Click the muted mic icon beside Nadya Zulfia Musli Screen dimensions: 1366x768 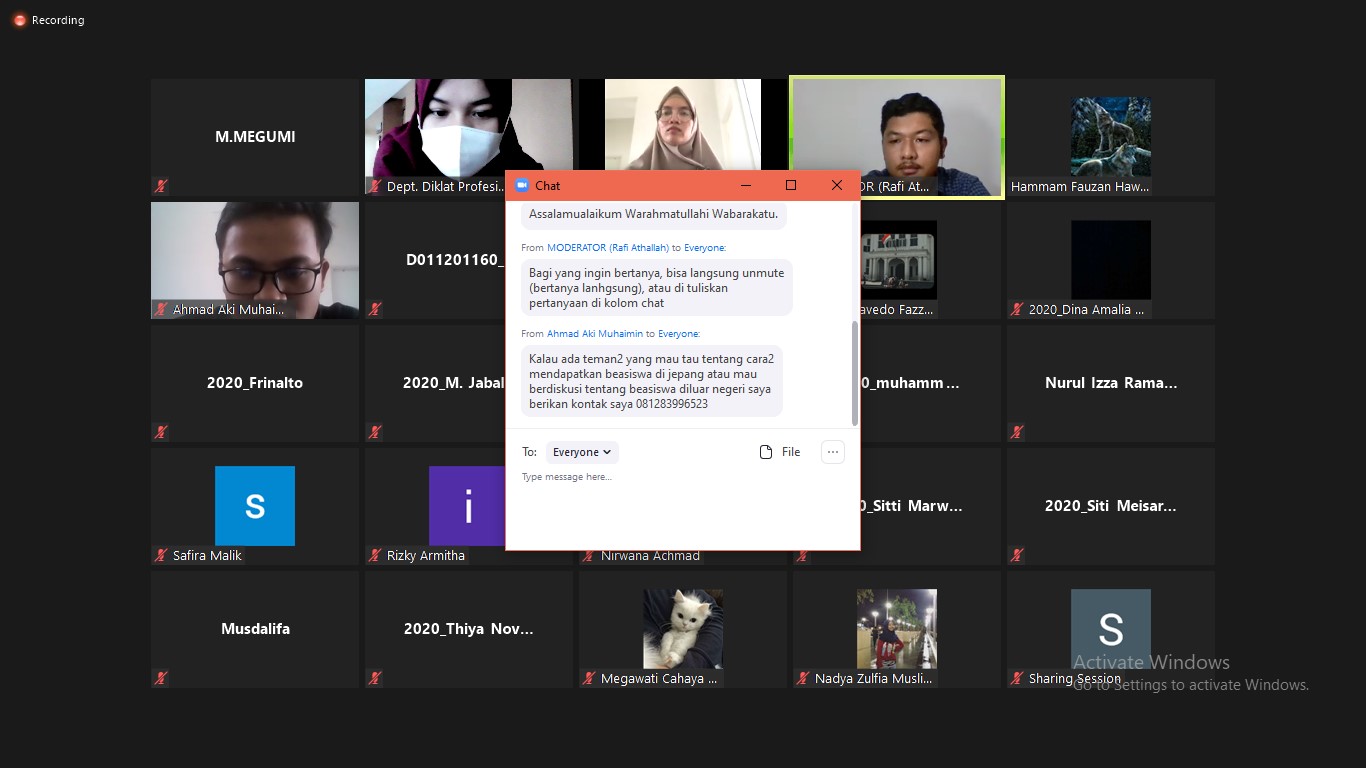[x=803, y=678]
